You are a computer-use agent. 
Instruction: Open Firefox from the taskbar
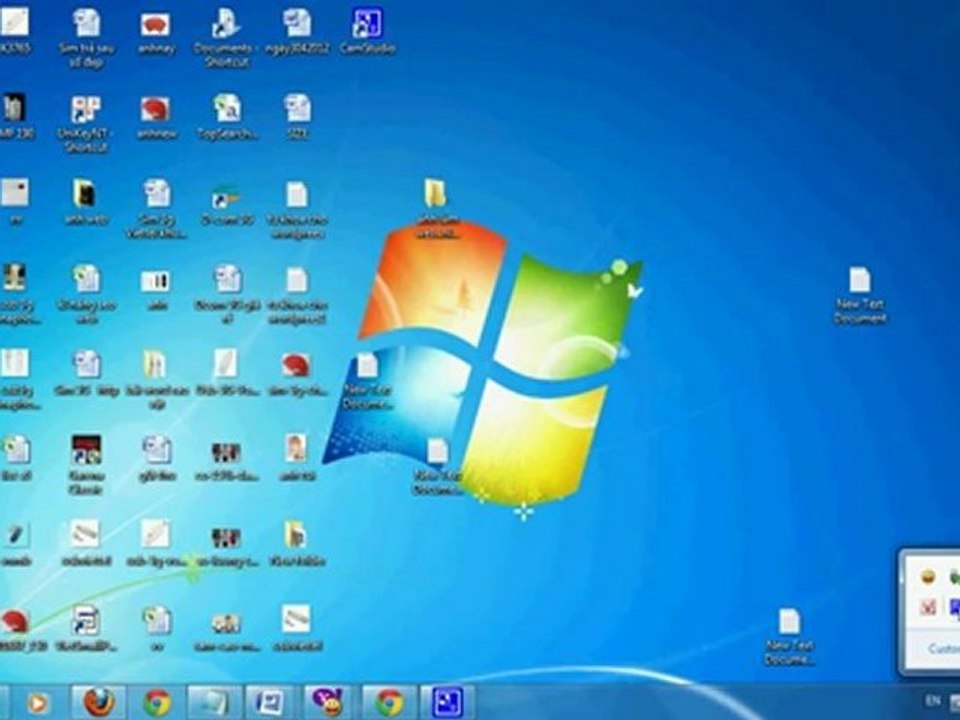click(99, 702)
